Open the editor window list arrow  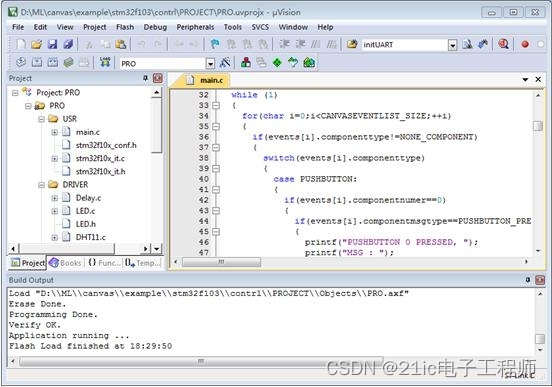(525, 80)
